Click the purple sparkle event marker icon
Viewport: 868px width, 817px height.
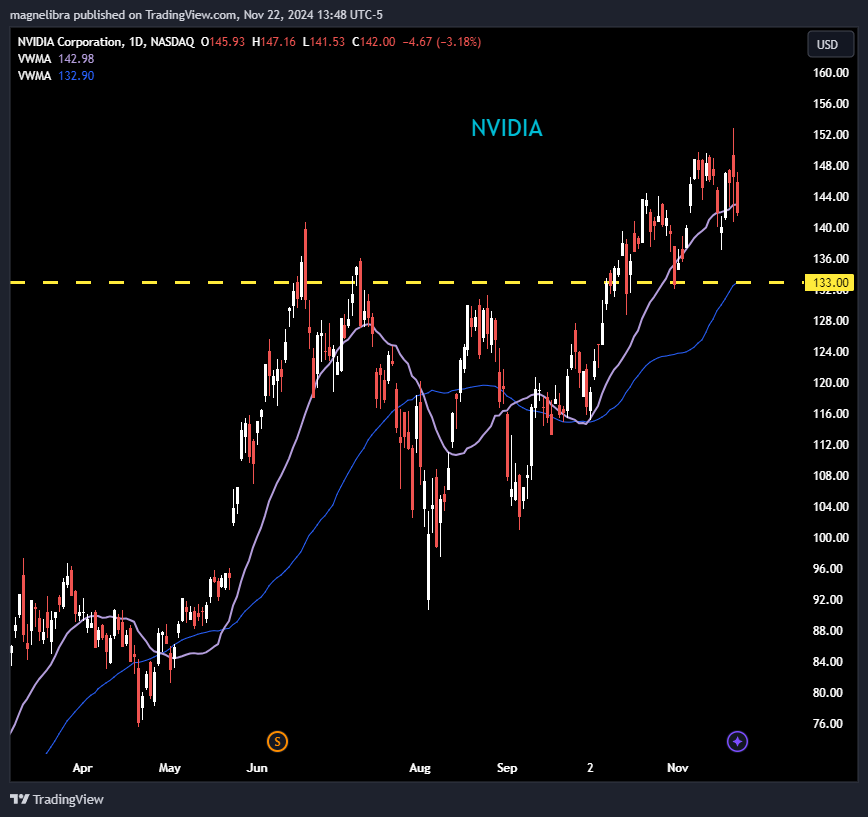(x=737, y=741)
